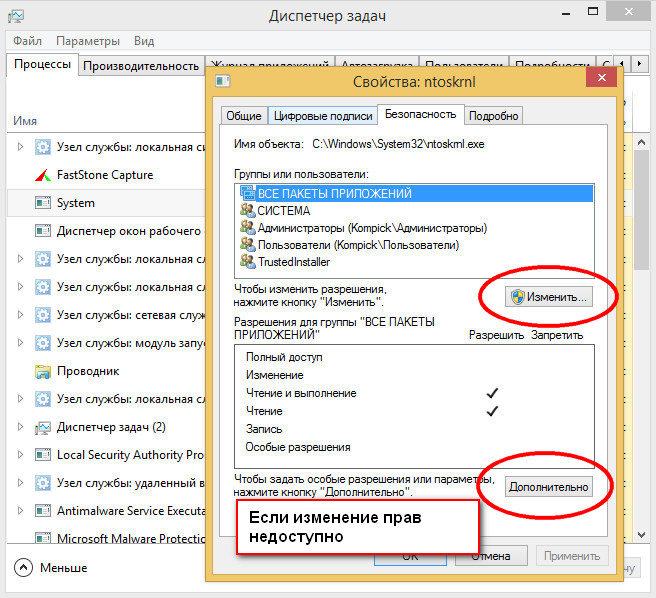Viewport: 656px width, 598px height.
Task: Click the gear icon of the first service host row
Action: [x=43, y=147]
